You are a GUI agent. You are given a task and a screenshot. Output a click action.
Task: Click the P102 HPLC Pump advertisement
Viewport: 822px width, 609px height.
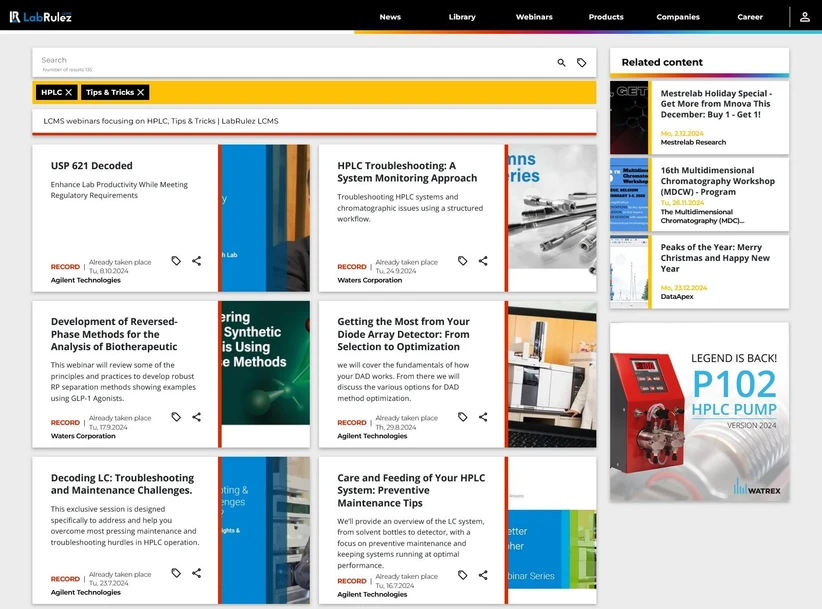point(699,411)
